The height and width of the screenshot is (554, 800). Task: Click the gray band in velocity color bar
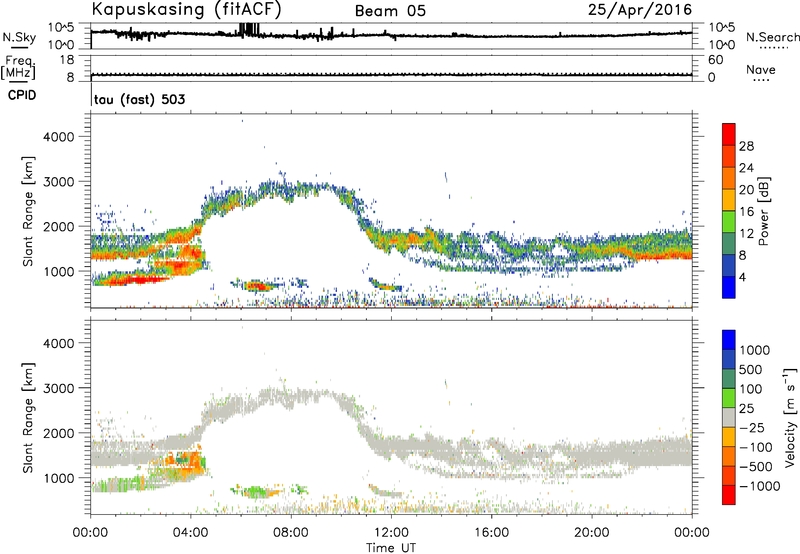click(729, 418)
